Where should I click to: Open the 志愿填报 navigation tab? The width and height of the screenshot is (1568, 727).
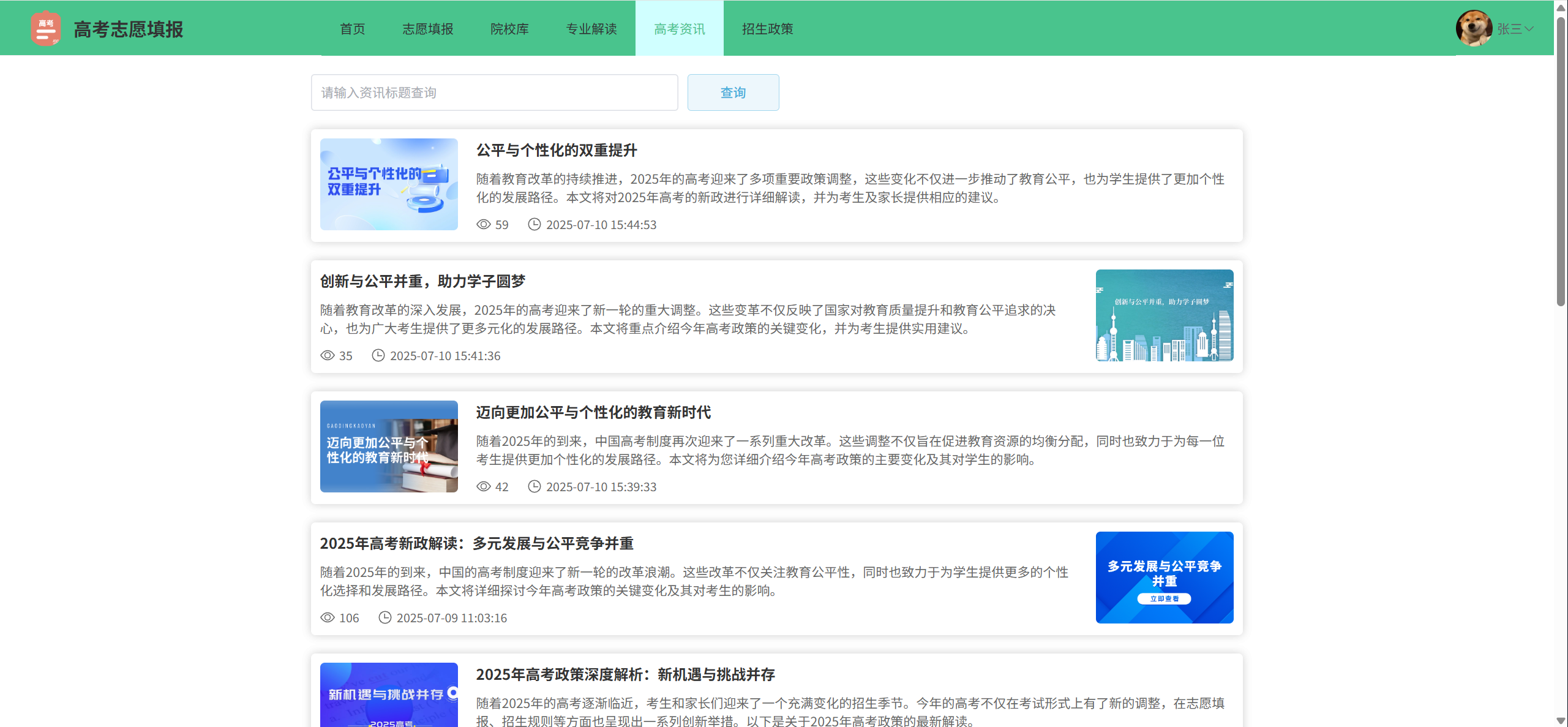(427, 29)
